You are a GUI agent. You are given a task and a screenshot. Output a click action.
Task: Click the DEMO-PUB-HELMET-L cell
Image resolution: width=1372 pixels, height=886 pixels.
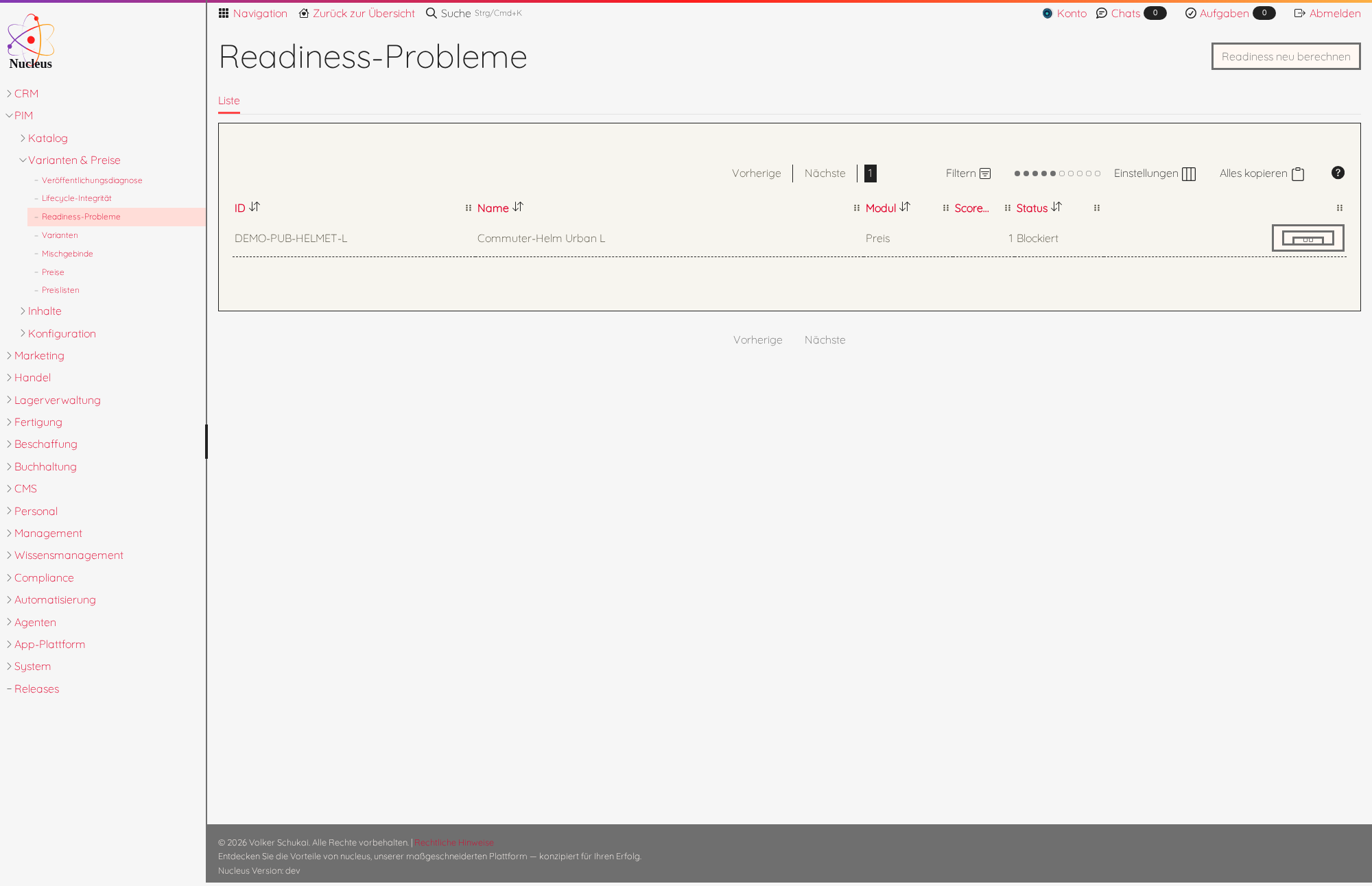[291, 239]
